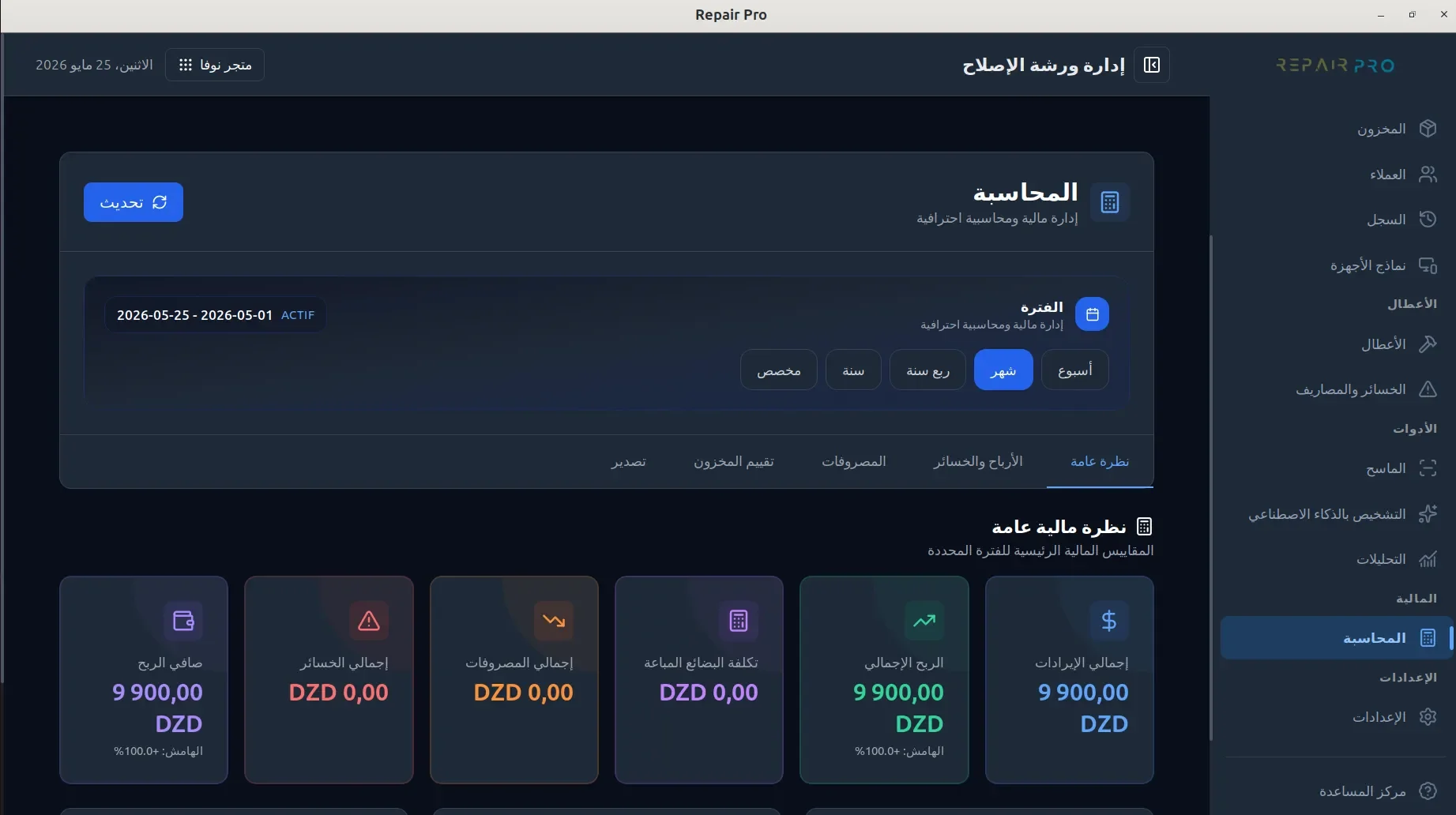The image size is (1456, 815).
Task: Select ربع سنة period option
Action: click(927, 370)
